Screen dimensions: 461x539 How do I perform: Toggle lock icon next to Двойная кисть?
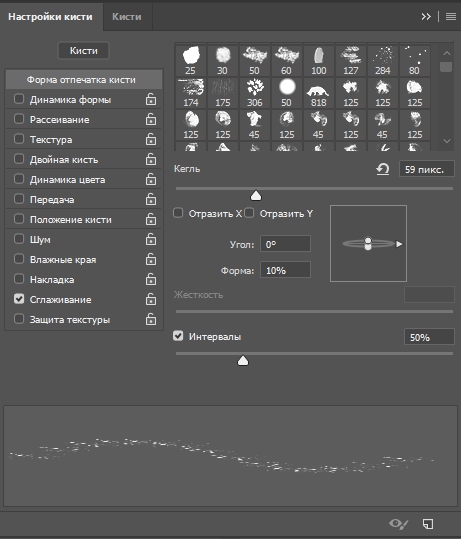point(151,159)
